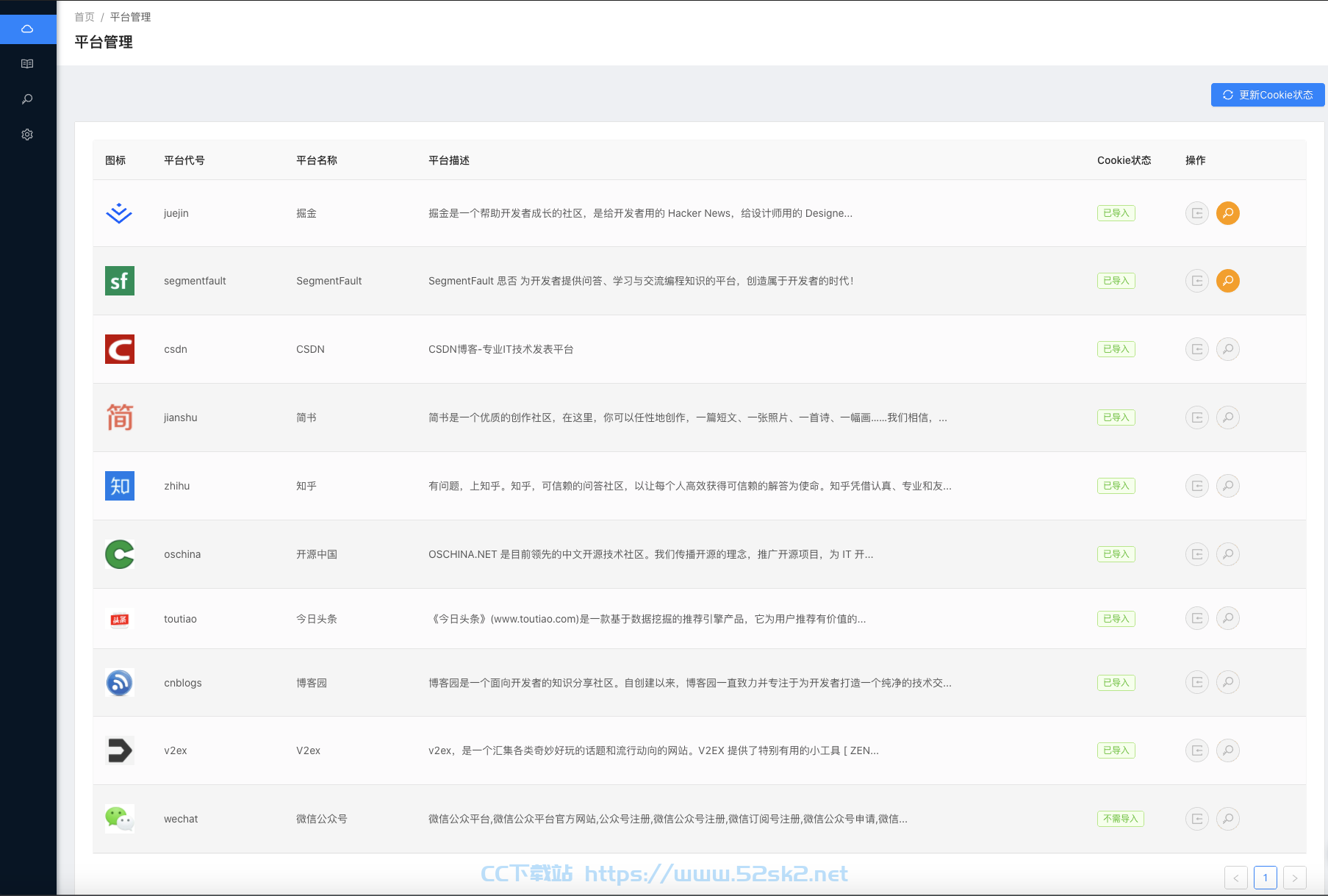Open the search sidebar icon
The image size is (1328, 896).
28,99
